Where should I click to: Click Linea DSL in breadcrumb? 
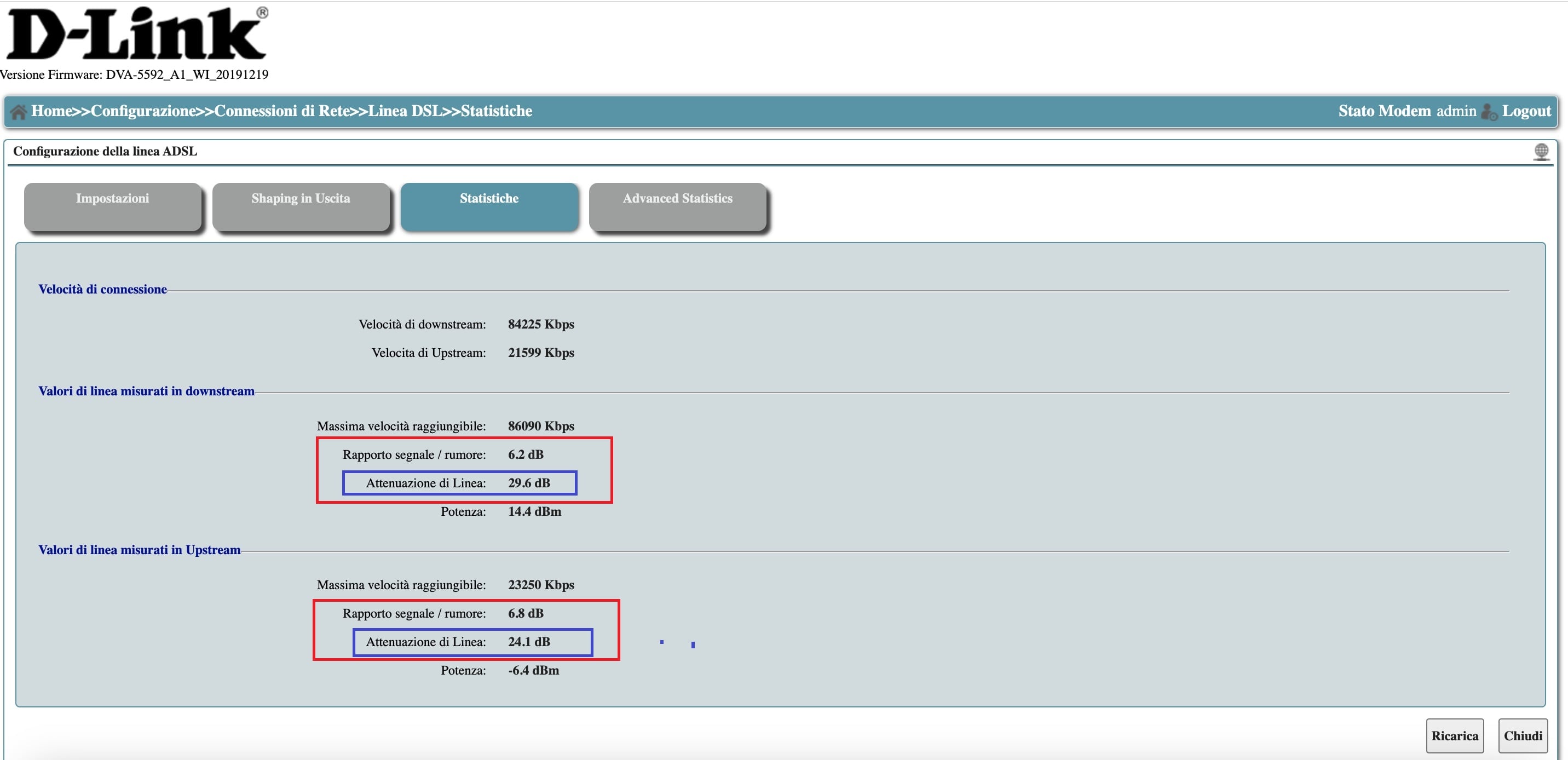point(405,111)
